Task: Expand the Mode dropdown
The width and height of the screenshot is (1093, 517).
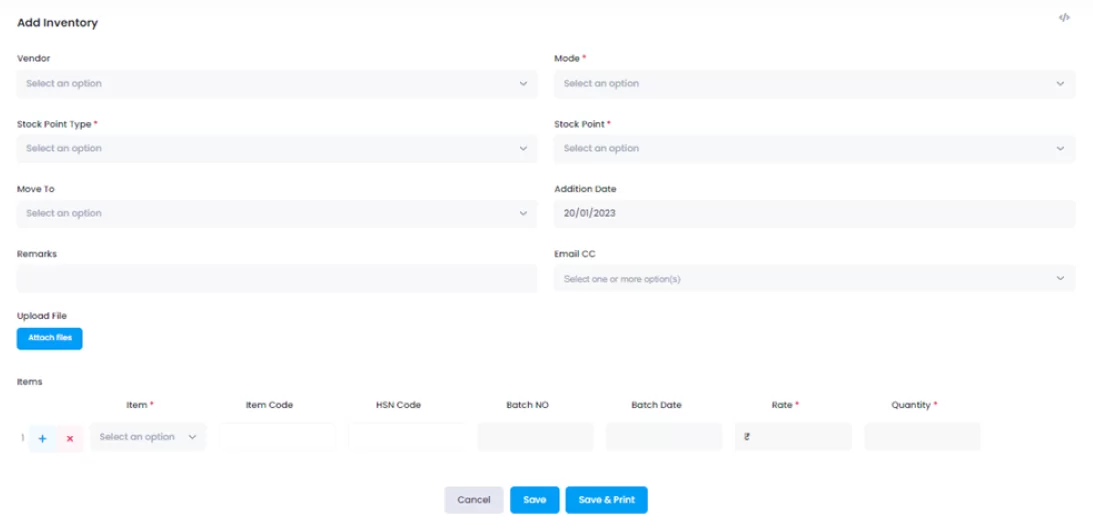Action: coord(814,84)
